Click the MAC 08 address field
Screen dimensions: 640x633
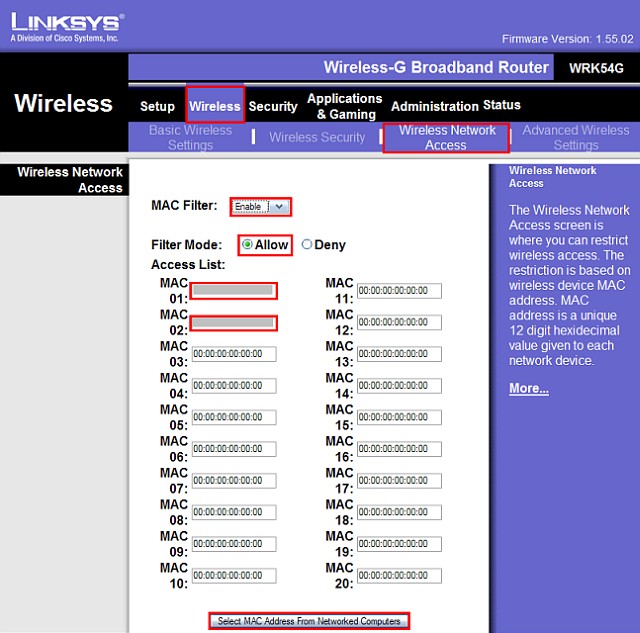[x=234, y=512]
